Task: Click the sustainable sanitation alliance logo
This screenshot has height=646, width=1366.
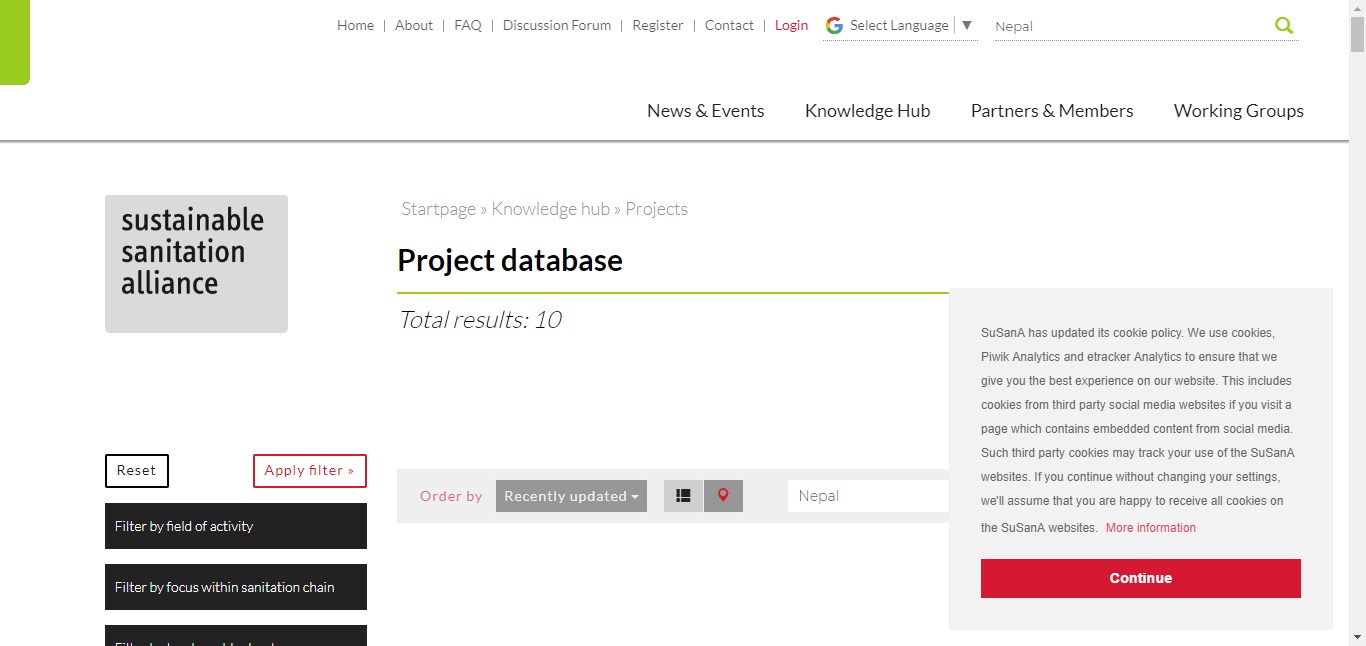Action: (x=196, y=263)
